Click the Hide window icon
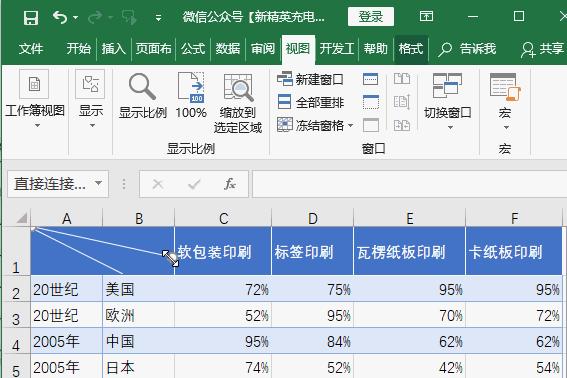 (371, 102)
